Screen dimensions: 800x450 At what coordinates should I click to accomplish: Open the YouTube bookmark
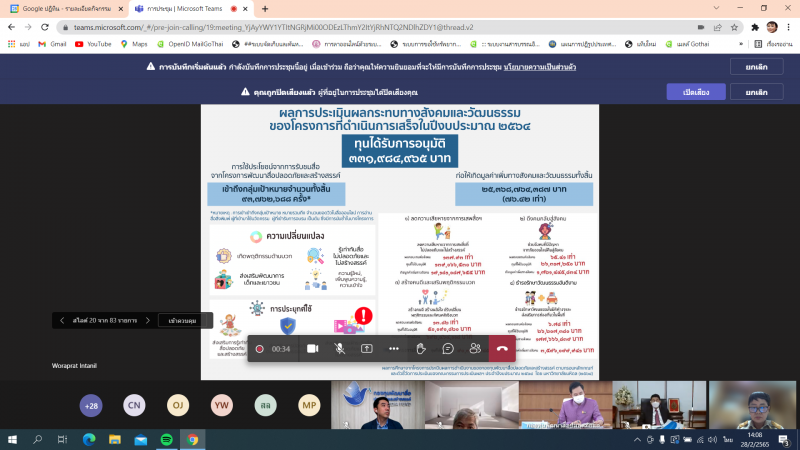pyautogui.click(x=93, y=44)
